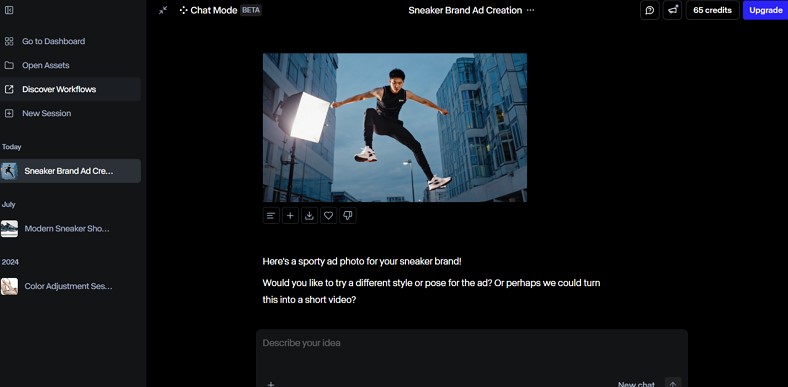Viewport: 788px width, 387px height.
Task: Click the Sneaker Brand Ad Creation title
Action: pyautogui.click(x=465, y=10)
